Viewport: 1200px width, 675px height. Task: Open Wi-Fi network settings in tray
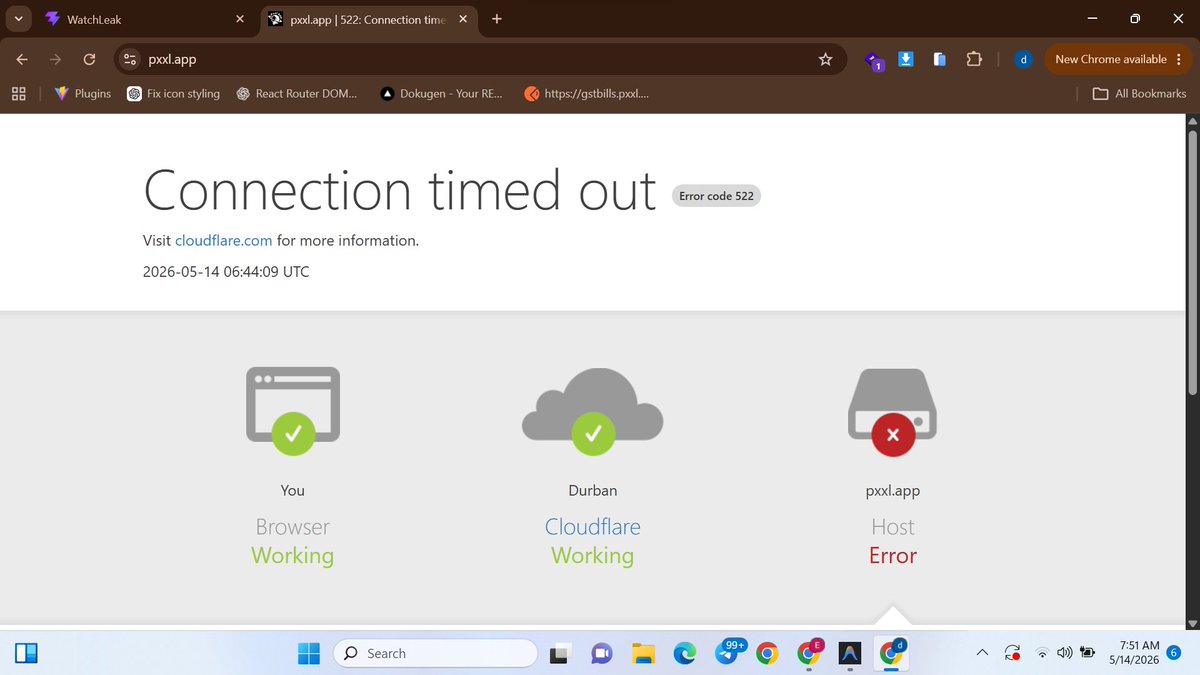tap(1043, 653)
